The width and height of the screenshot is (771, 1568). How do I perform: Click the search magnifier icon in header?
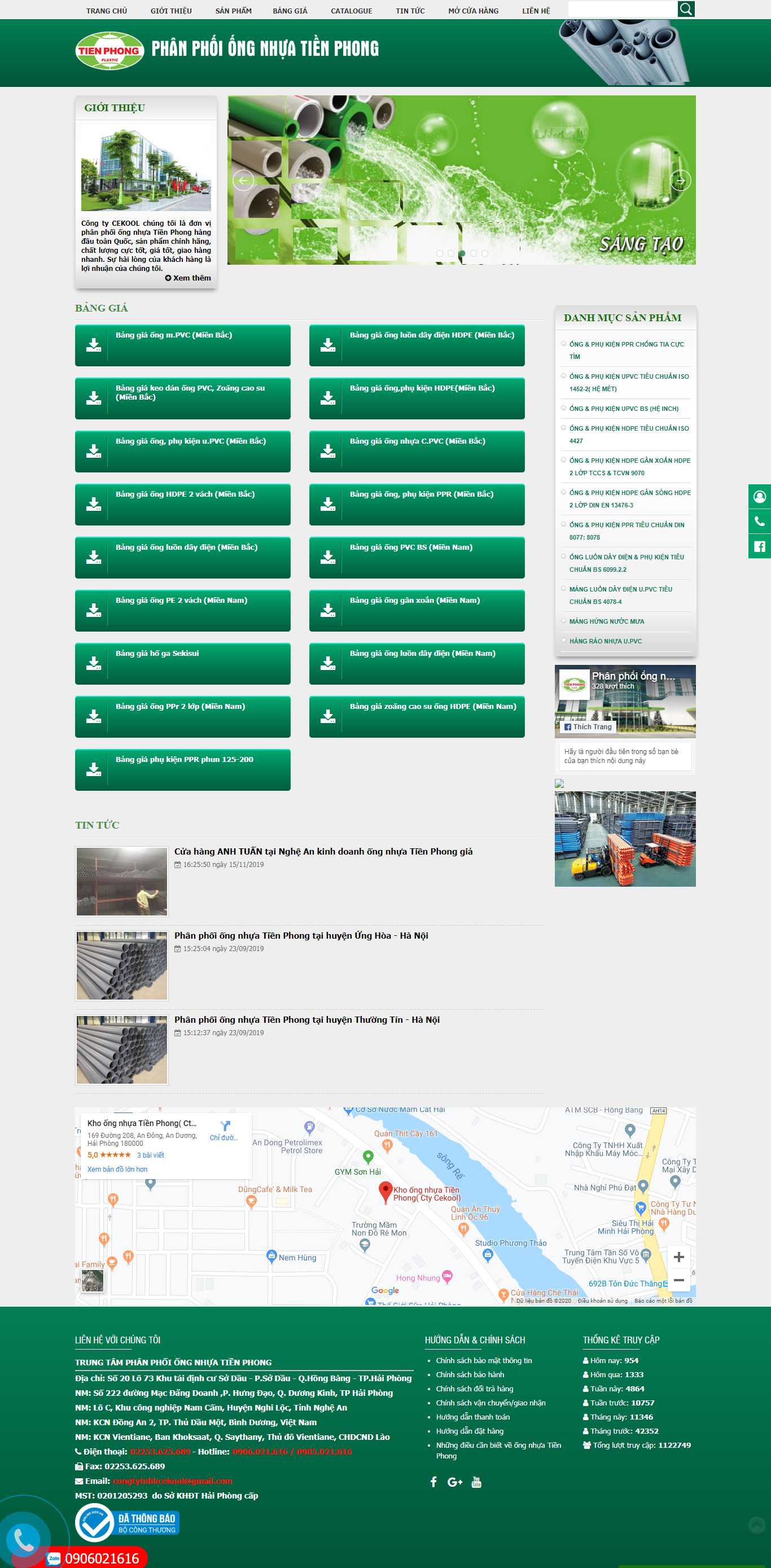[x=686, y=9]
